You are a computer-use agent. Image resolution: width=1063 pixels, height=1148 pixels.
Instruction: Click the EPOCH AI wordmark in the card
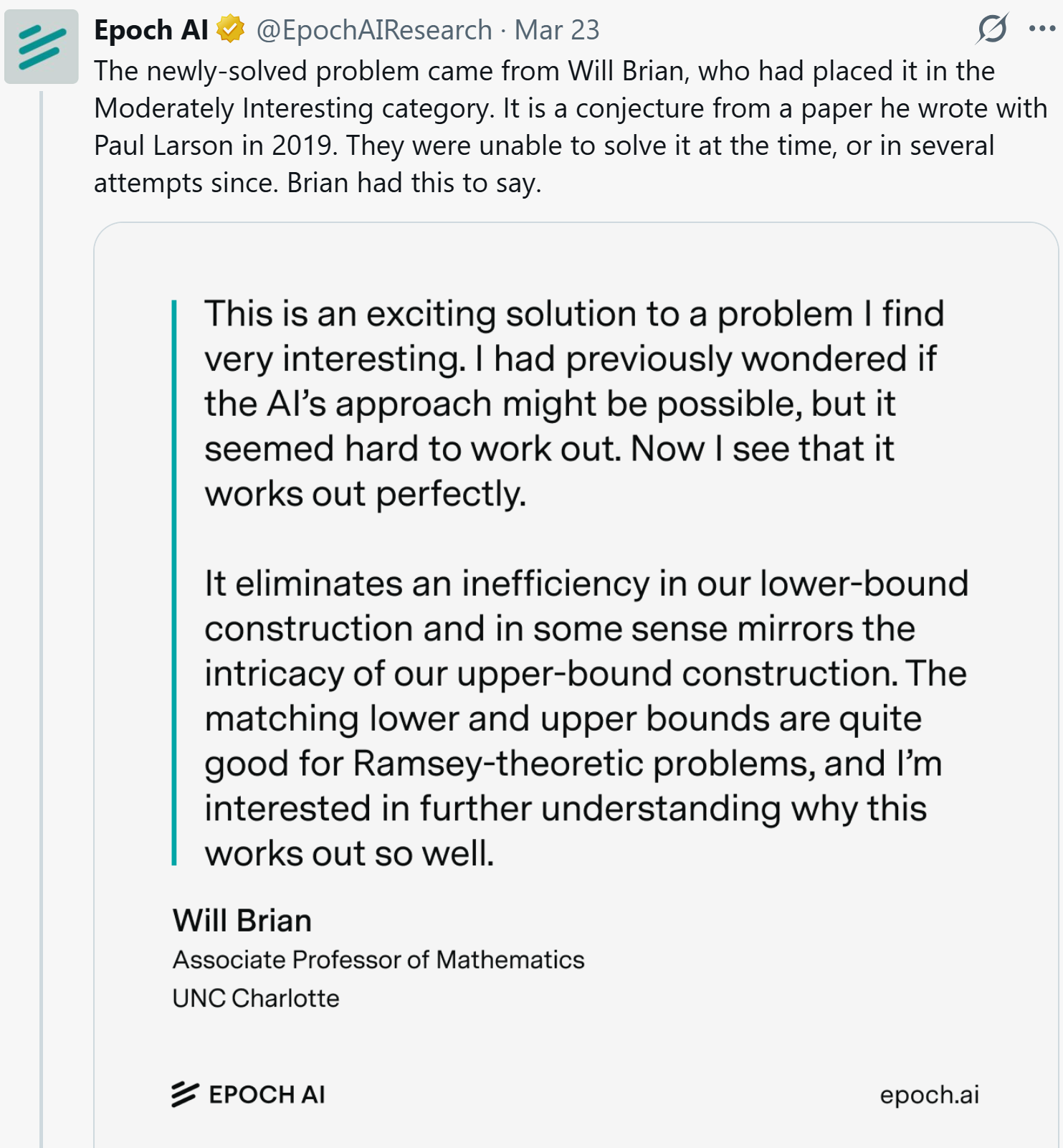pyautogui.click(x=267, y=1095)
